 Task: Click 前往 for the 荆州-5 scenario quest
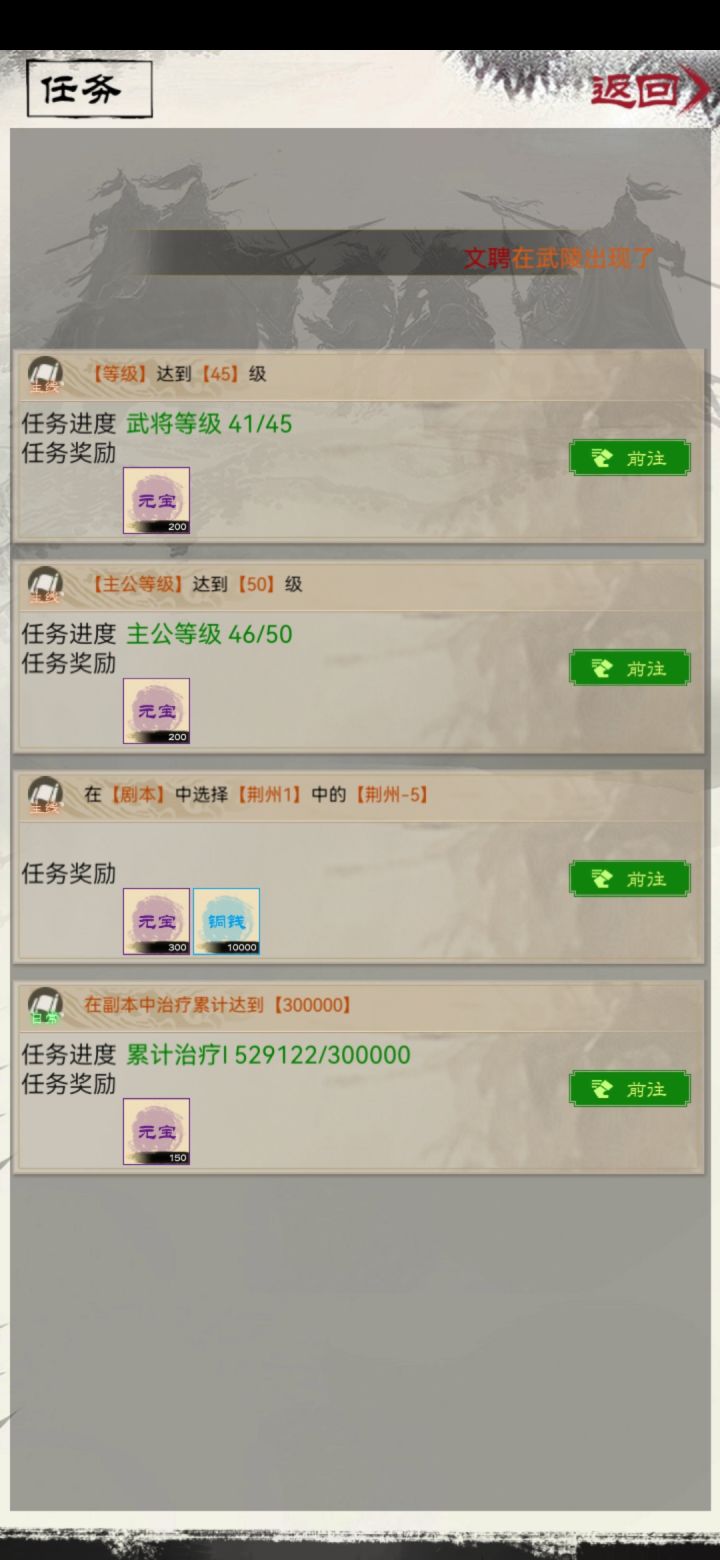[x=630, y=878]
